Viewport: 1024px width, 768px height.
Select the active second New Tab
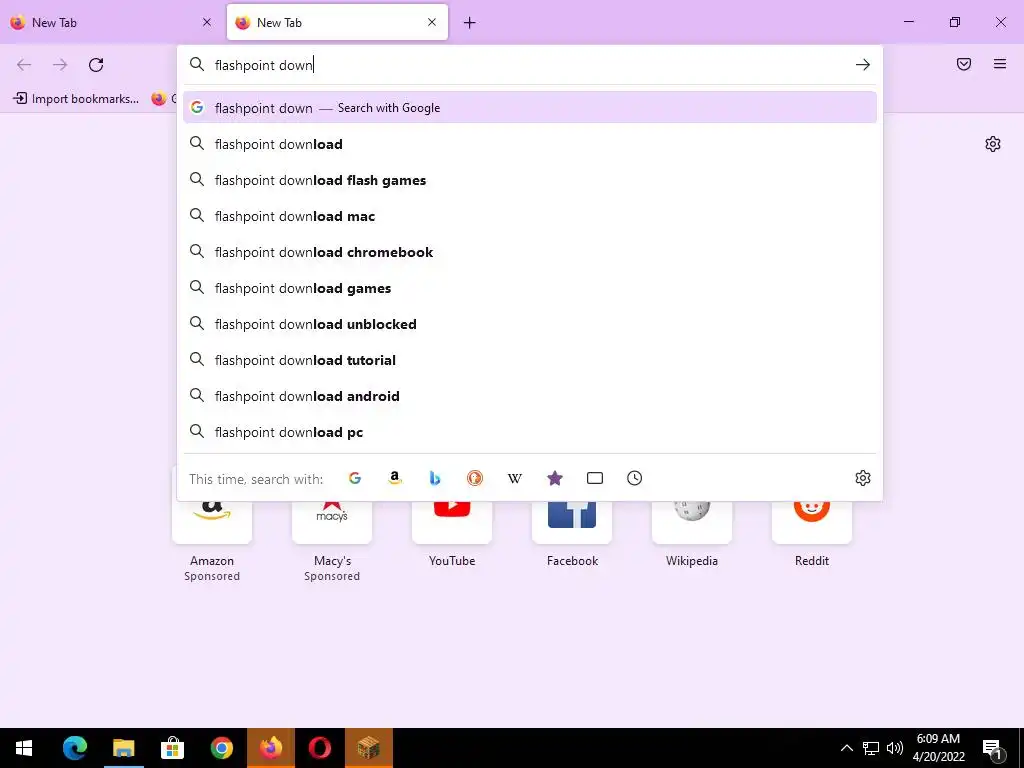coord(337,22)
